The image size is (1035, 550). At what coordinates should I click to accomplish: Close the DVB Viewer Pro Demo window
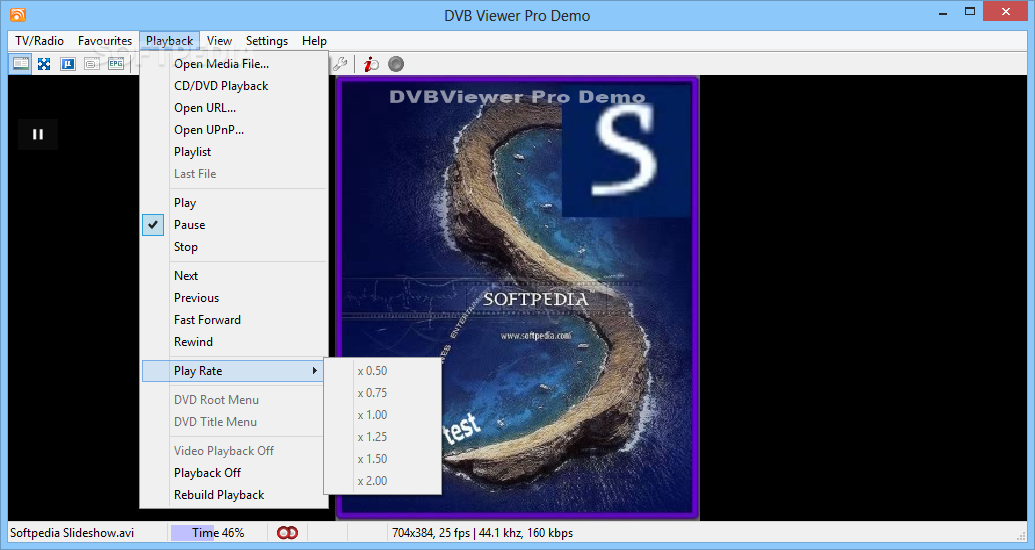point(1006,12)
